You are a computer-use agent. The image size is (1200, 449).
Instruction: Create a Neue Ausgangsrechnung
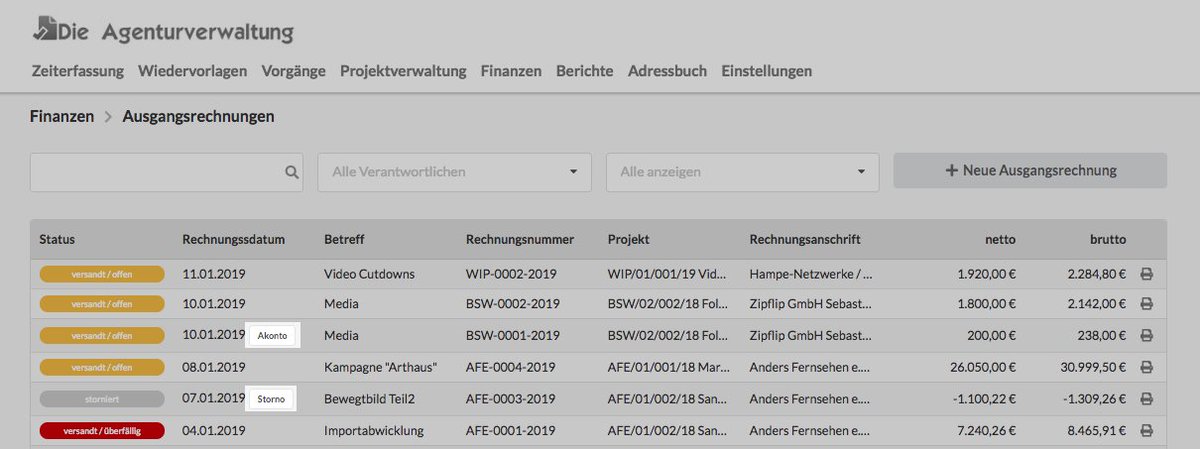pos(1030,171)
